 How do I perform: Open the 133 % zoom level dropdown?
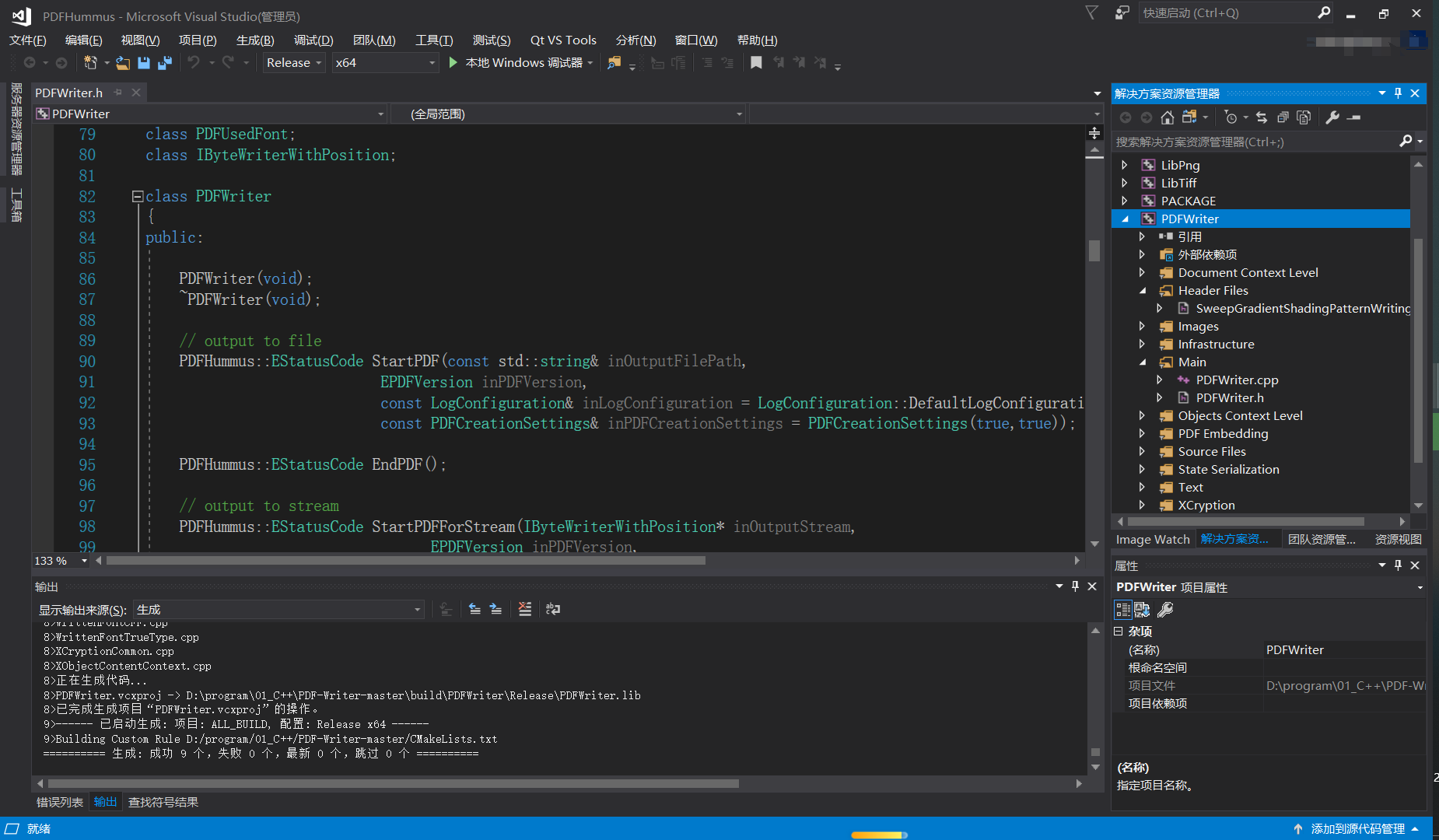click(x=60, y=560)
